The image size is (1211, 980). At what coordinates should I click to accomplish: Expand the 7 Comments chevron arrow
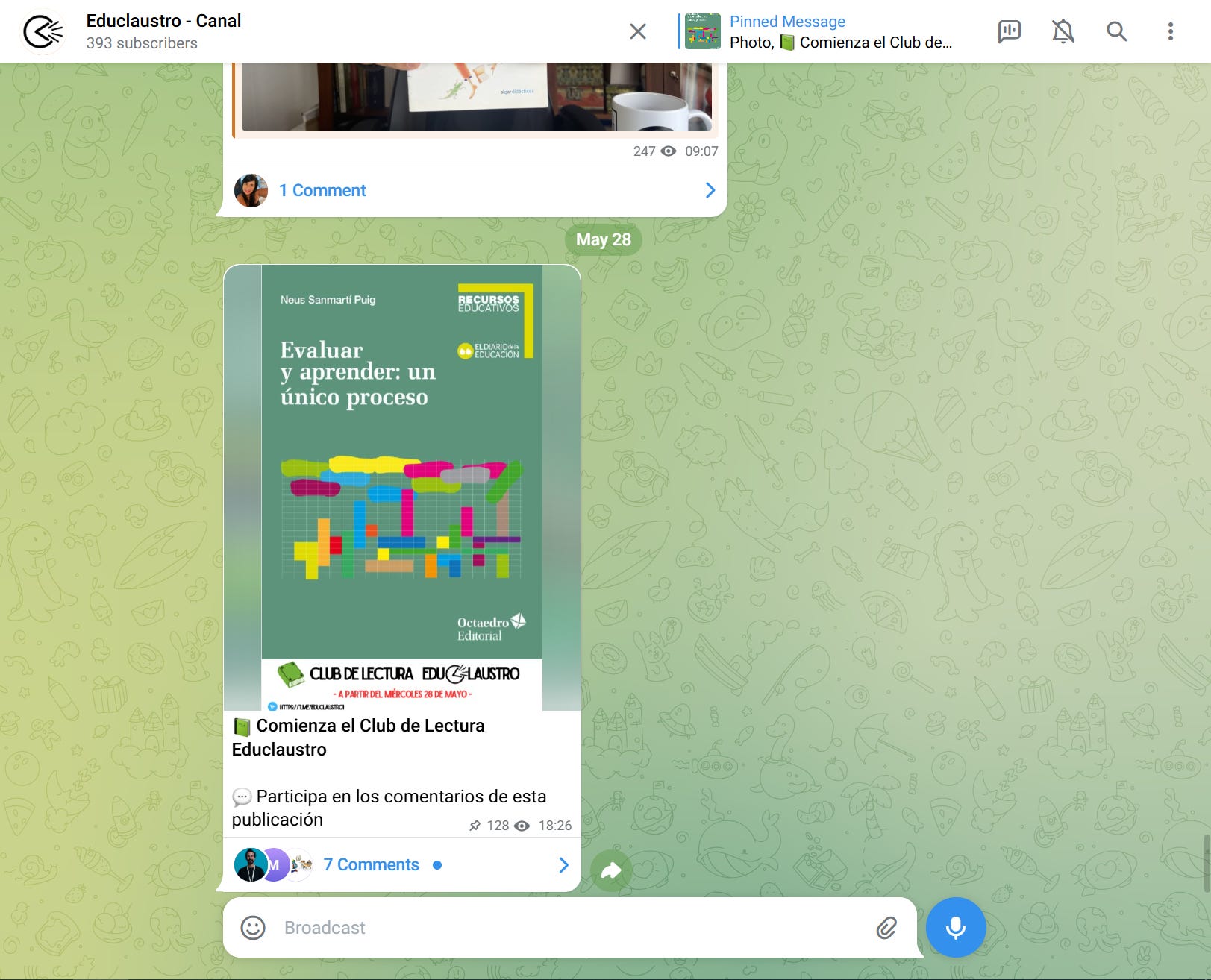(563, 865)
